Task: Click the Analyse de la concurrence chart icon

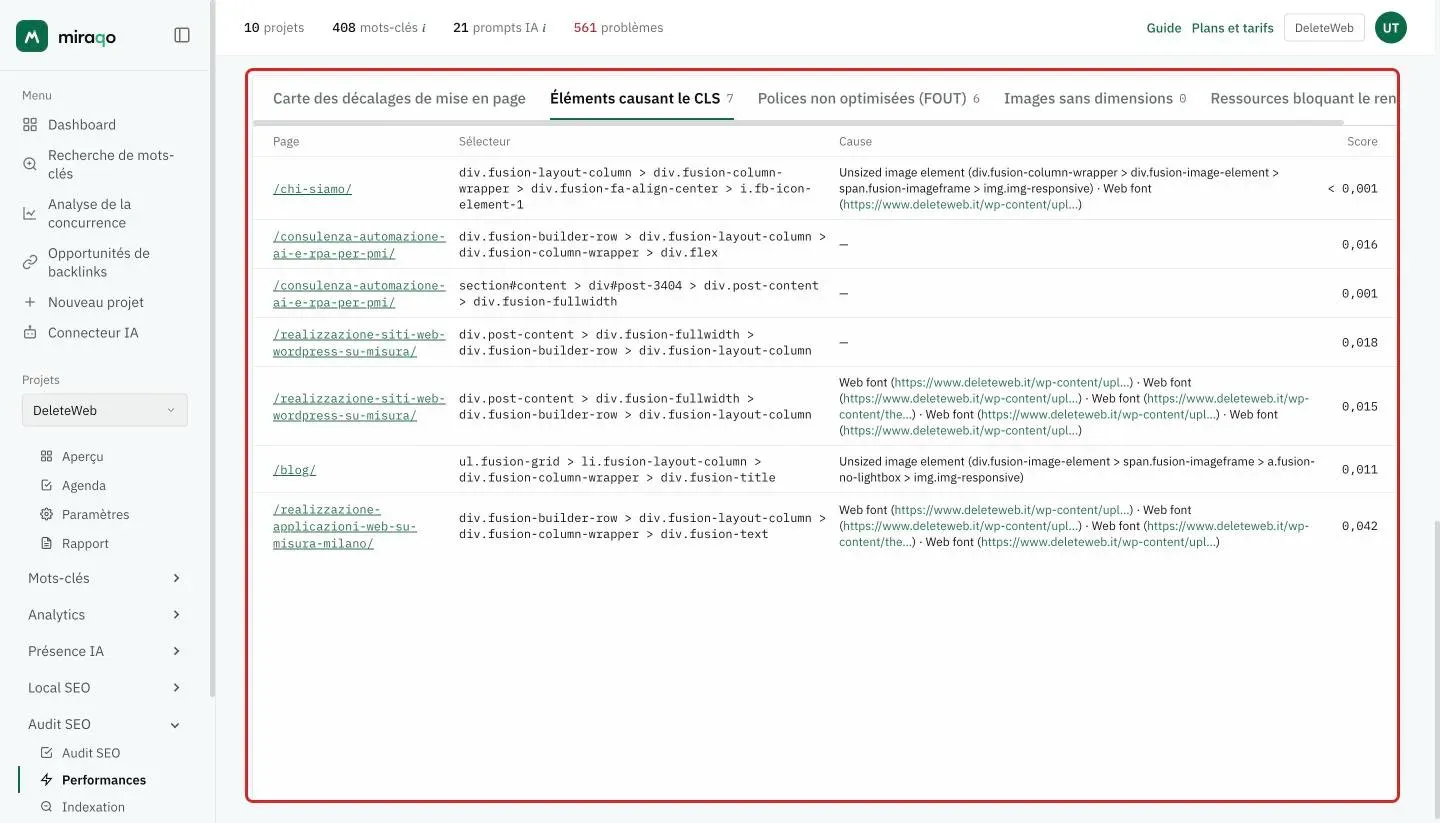Action: click(x=30, y=213)
